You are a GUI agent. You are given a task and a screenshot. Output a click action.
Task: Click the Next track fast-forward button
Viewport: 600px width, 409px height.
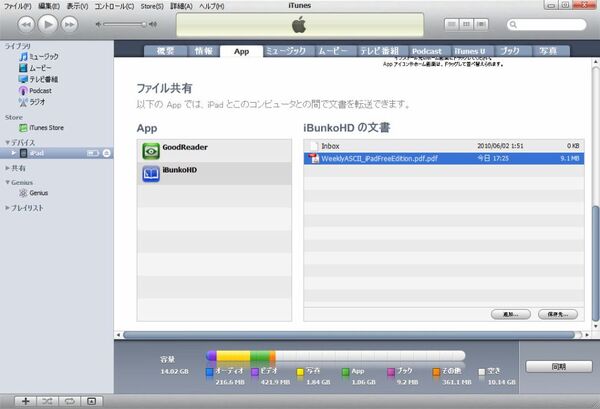point(70,24)
